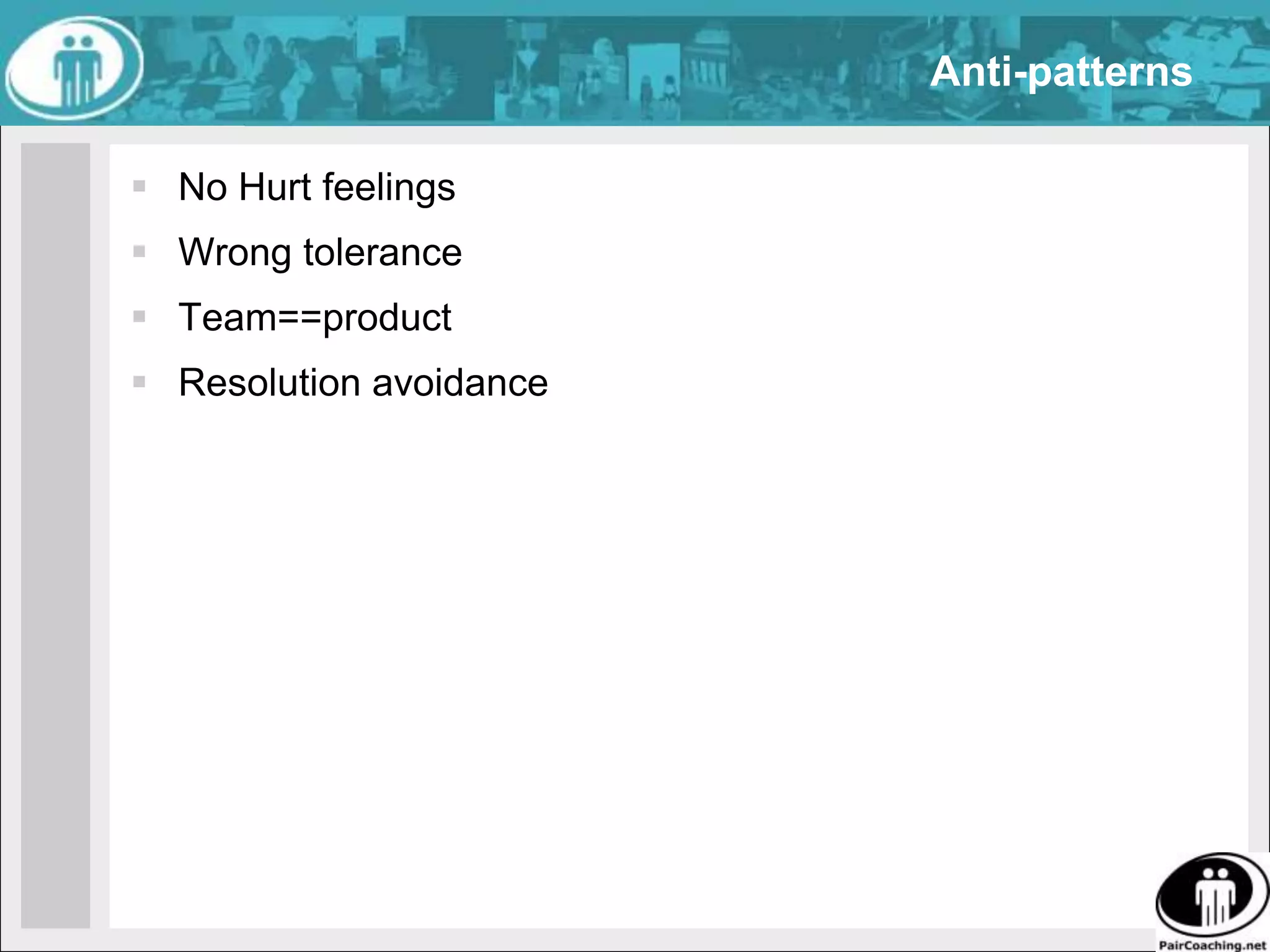Select the No Hurt feelings bullet text
1270x952 pixels.
316,187
